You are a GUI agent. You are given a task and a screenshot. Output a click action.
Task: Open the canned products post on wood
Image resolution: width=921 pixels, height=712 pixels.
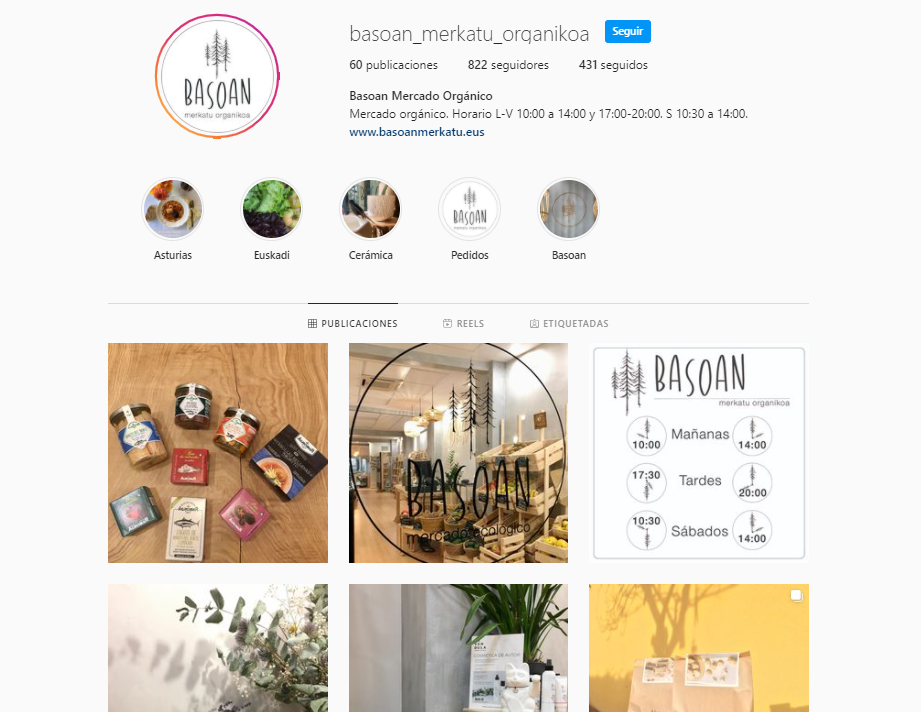(x=218, y=453)
